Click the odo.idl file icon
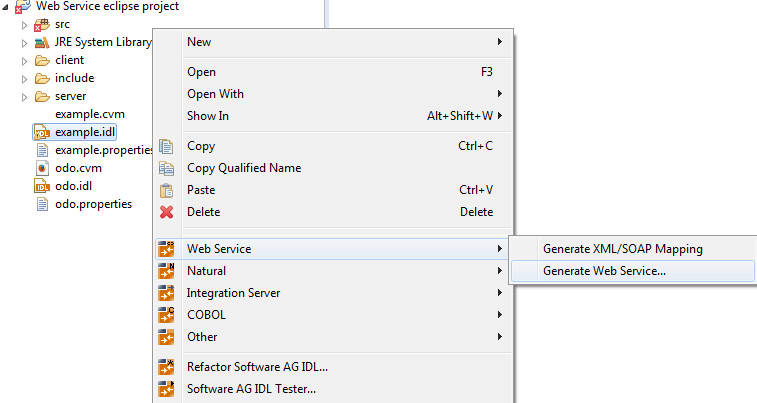The image size is (757, 403). (42, 186)
